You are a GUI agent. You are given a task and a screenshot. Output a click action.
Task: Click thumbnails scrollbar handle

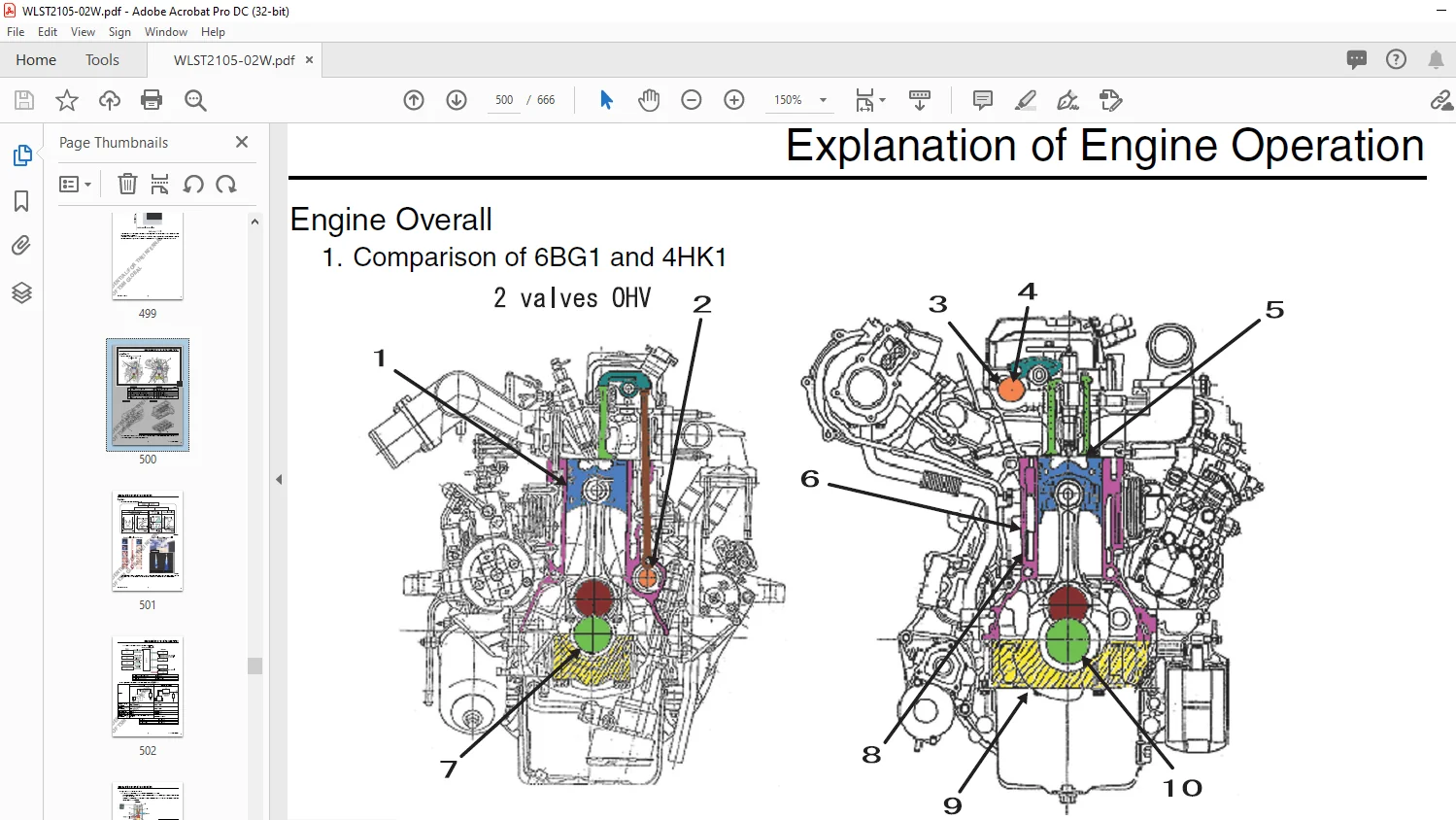point(255,666)
